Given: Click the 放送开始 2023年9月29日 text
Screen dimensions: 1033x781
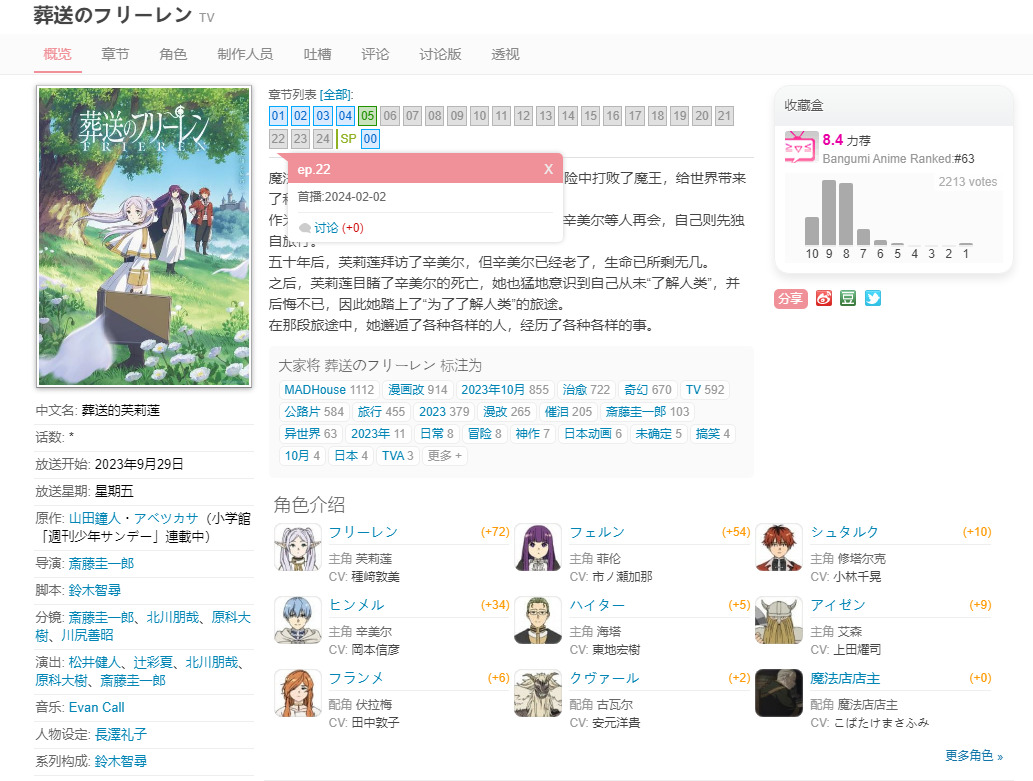Looking at the screenshot, I should (x=109, y=464).
